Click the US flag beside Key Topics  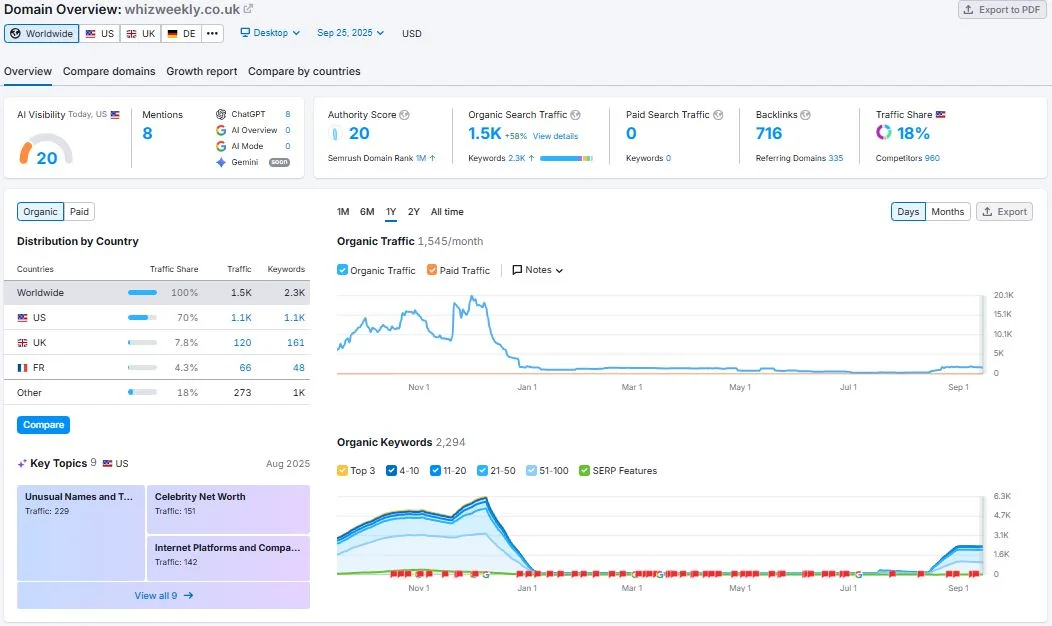click(x=107, y=464)
